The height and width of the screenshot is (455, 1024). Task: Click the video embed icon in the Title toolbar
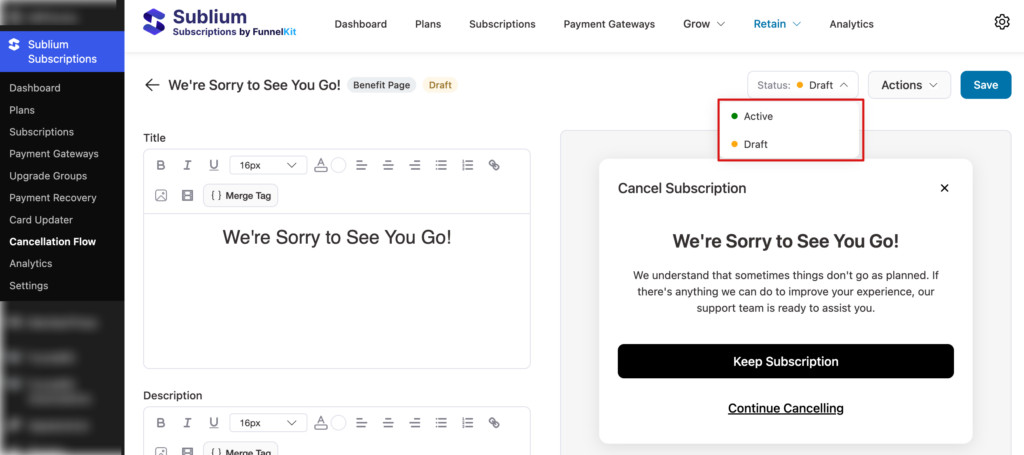(x=187, y=195)
